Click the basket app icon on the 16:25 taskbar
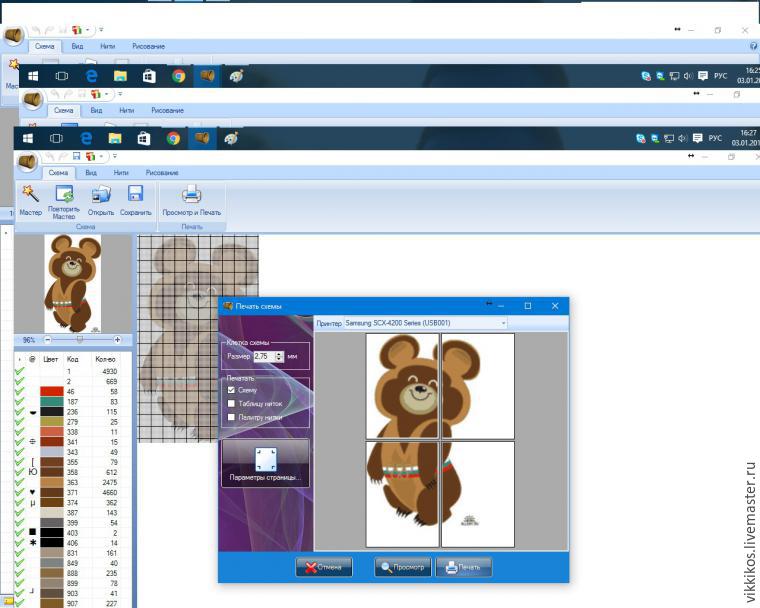 coord(207,76)
